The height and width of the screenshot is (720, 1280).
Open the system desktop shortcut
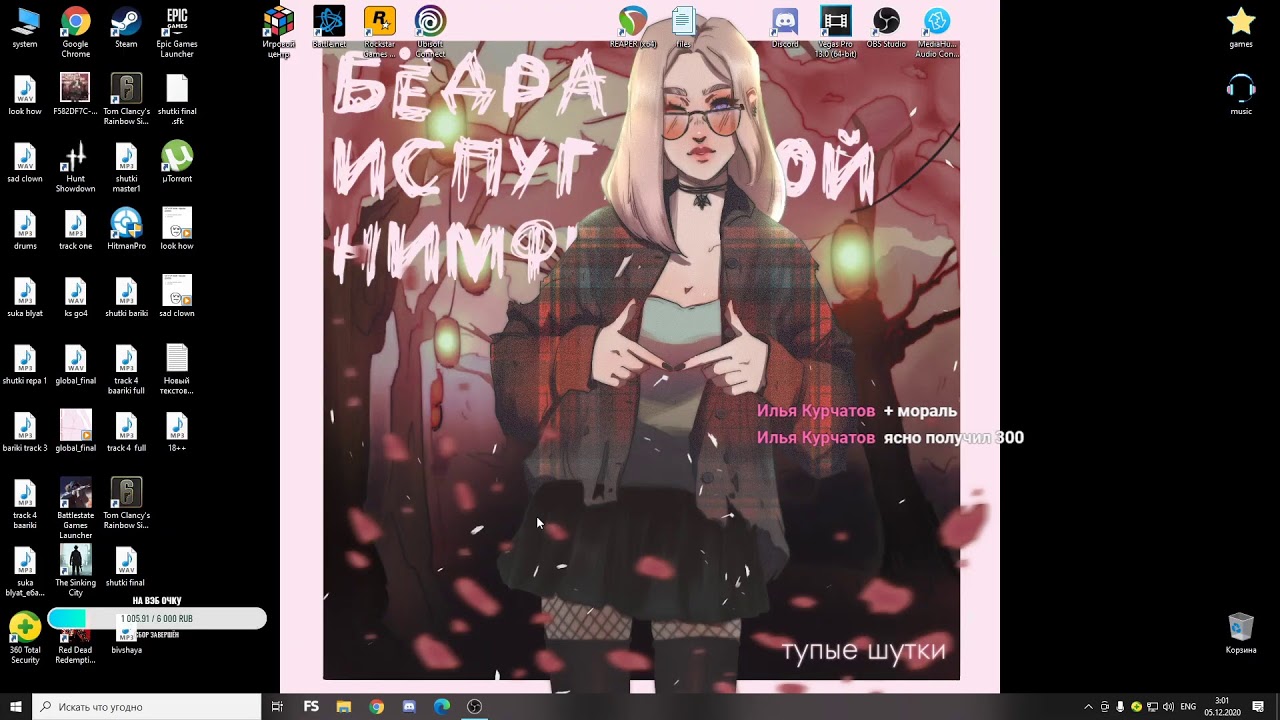pos(25,28)
